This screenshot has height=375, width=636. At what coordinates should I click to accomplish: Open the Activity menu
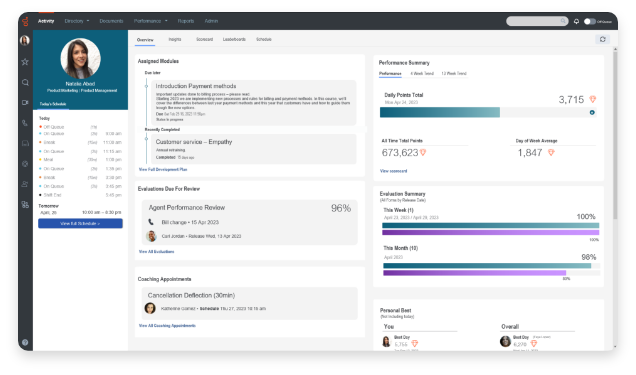click(46, 21)
